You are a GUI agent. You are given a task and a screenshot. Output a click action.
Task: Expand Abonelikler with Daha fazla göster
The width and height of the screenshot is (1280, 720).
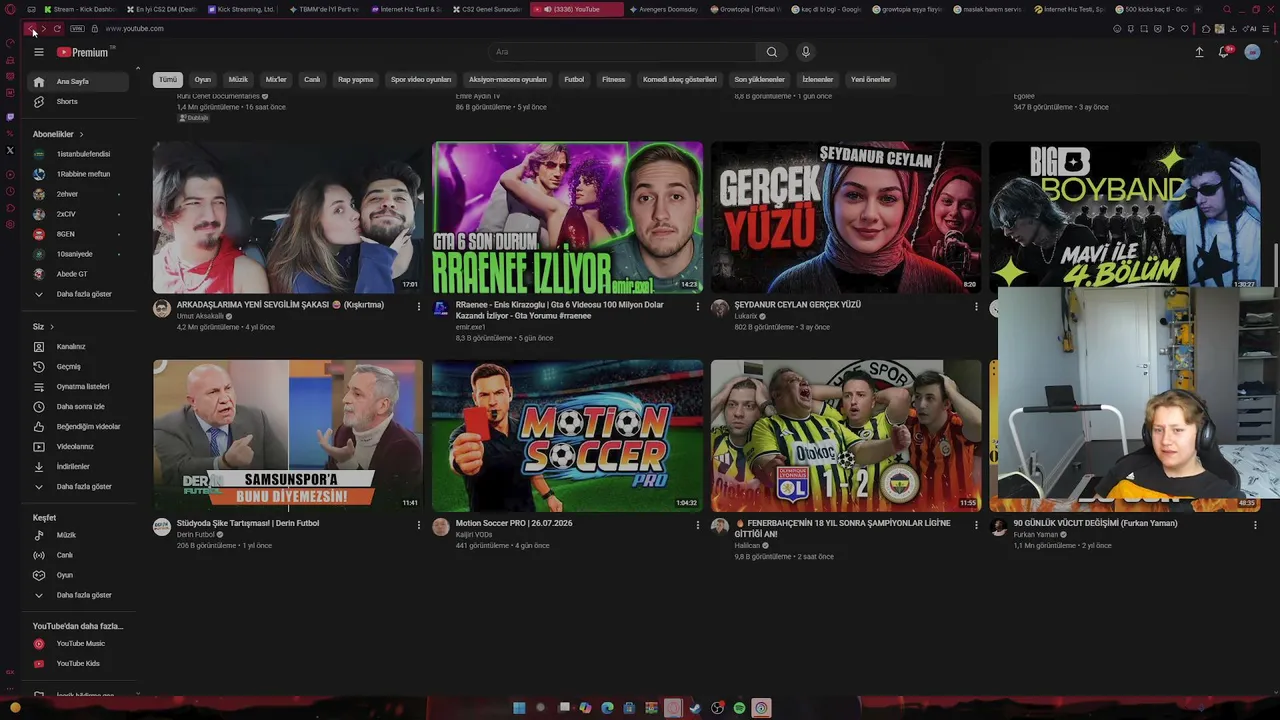coord(80,294)
